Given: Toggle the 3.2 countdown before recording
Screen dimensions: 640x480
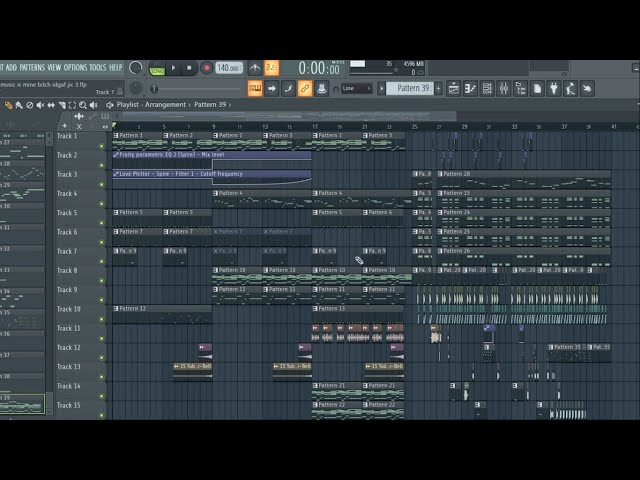Looking at the screenshot, I should pos(272,68).
